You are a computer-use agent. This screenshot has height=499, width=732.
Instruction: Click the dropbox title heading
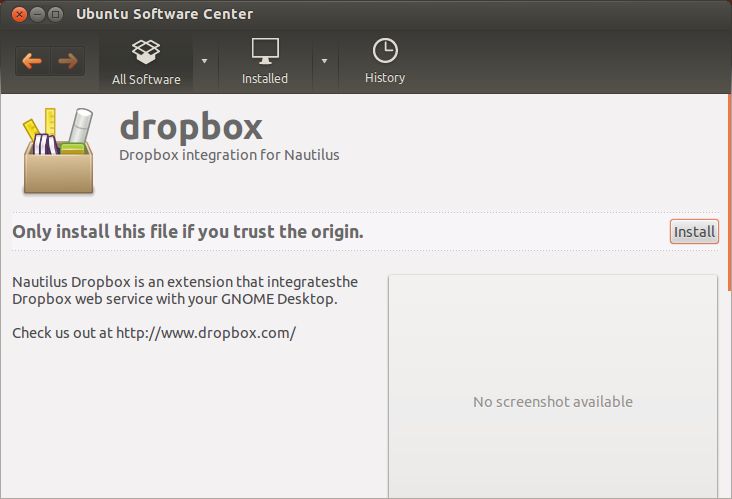[191, 127]
